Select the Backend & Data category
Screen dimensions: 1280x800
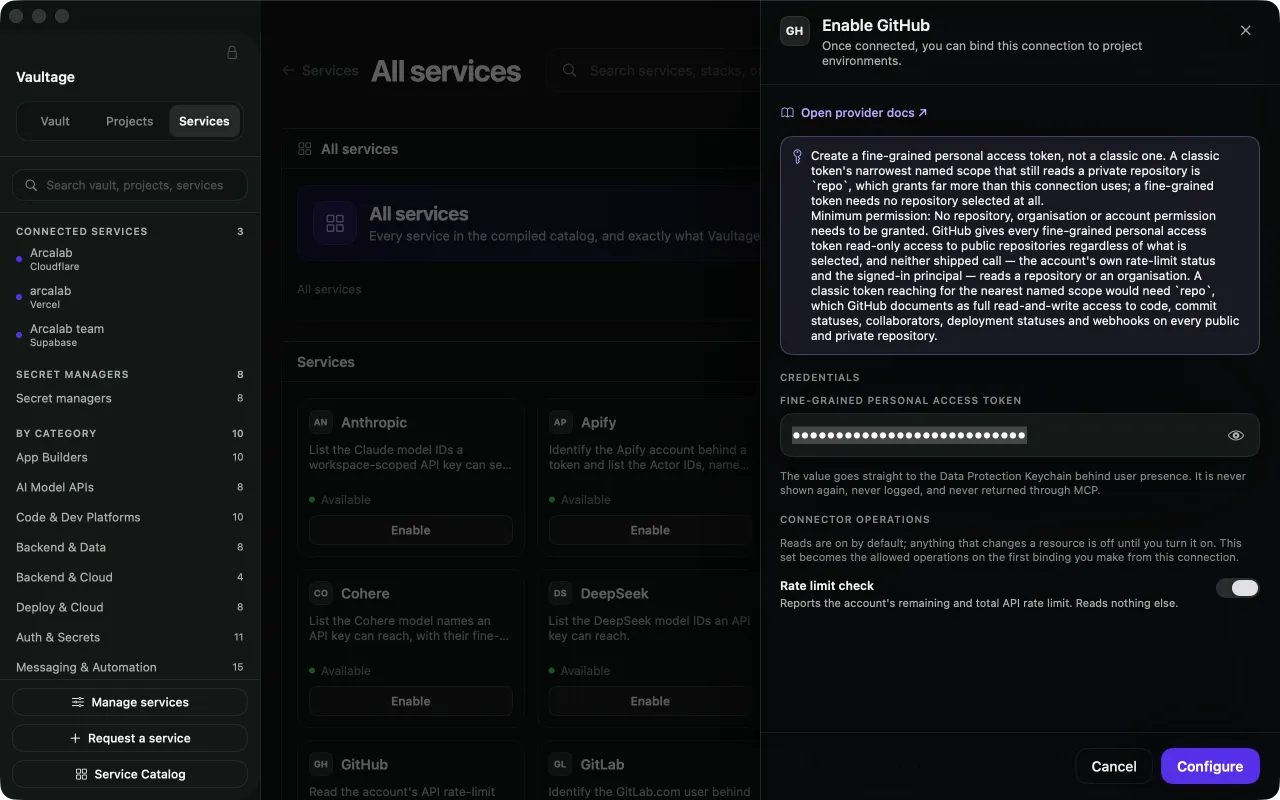tap(130, 547)
